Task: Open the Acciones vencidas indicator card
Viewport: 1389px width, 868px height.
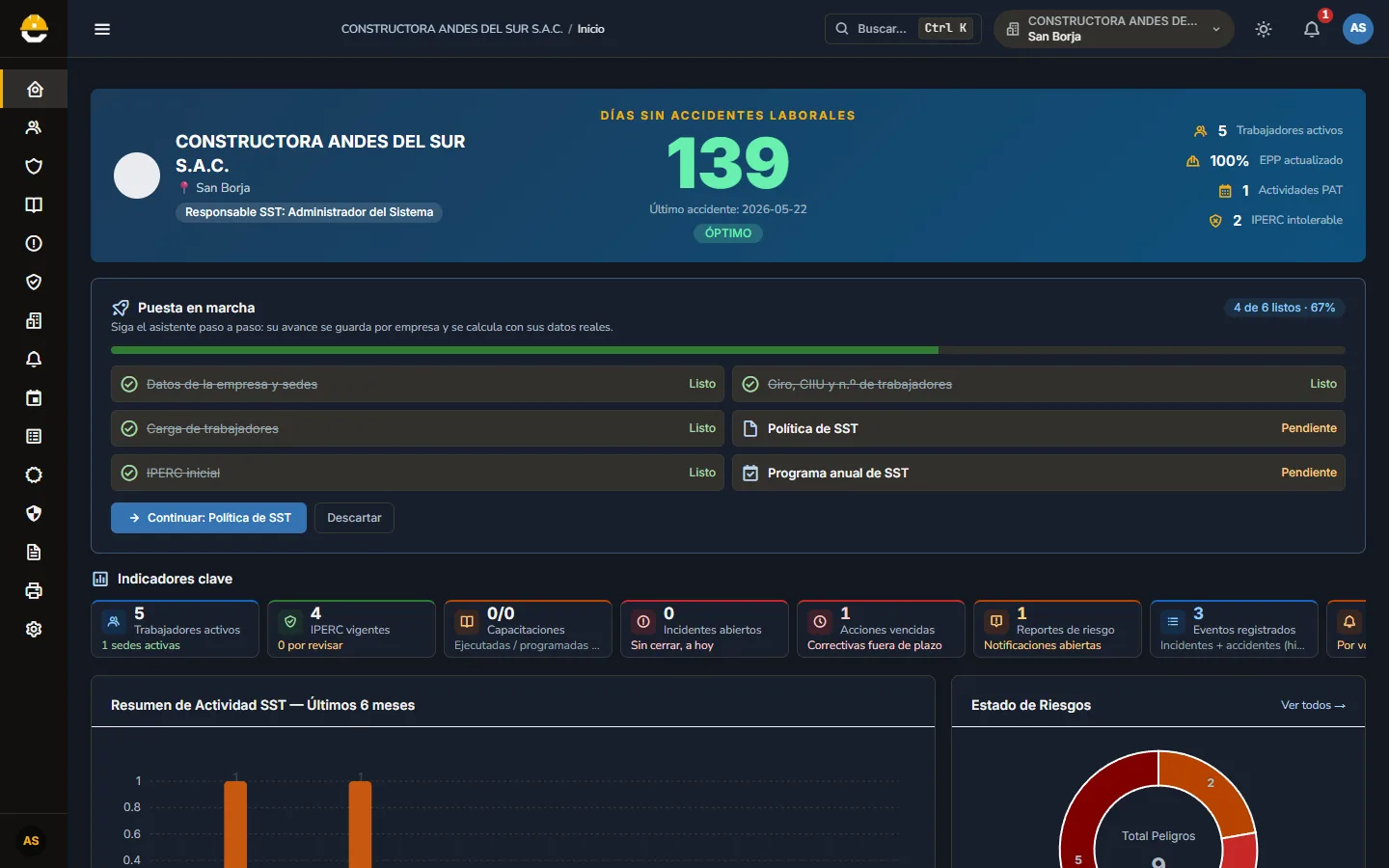Action: coord(881,629)
